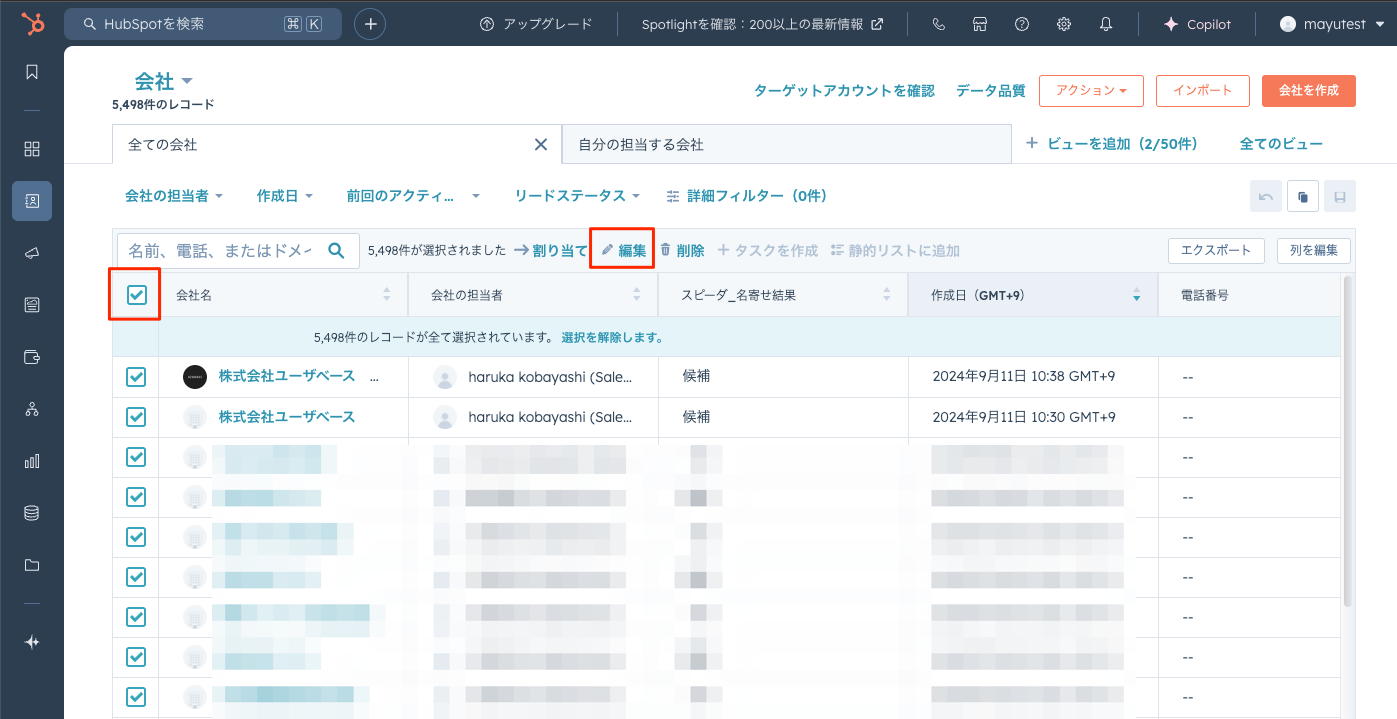Expand the 会社の担当者 filter dropdown
Screen dimensions: 1397x719
[x=173, y=196]
